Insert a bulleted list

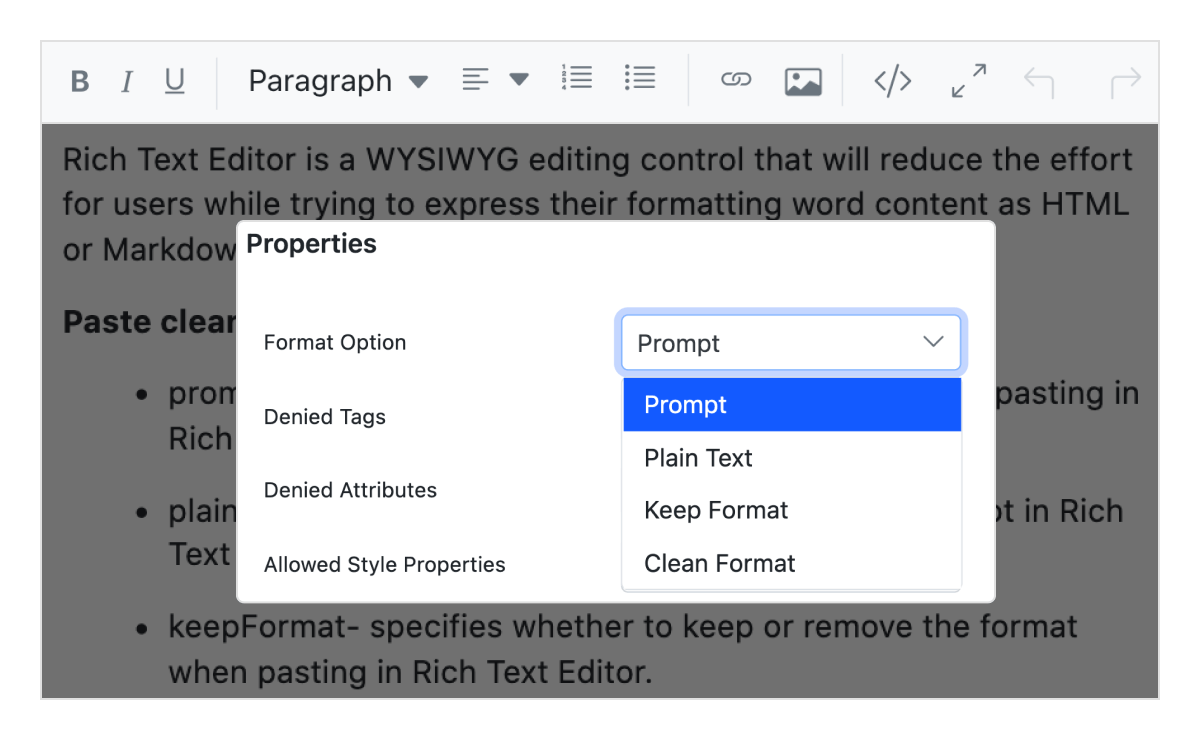coord(639,78)
